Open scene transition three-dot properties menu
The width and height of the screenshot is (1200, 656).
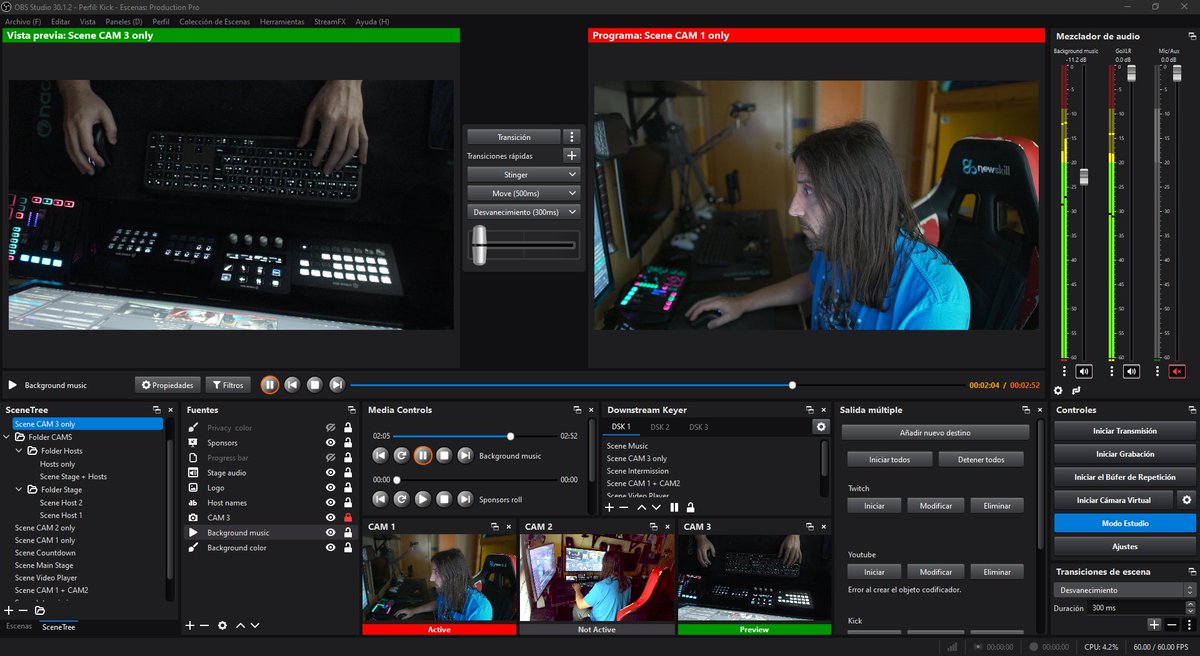(x=1189, y=624)
